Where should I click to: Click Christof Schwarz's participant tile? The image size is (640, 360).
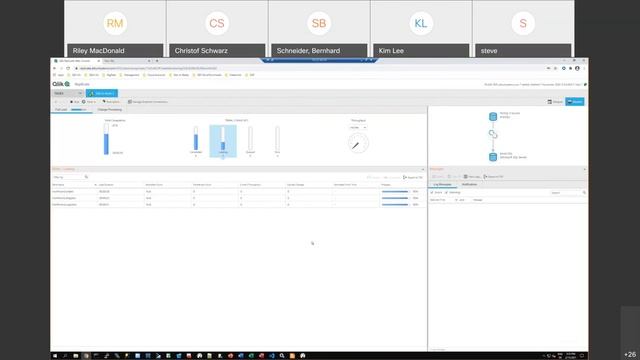pyautogui.click(x=217, y=29)
